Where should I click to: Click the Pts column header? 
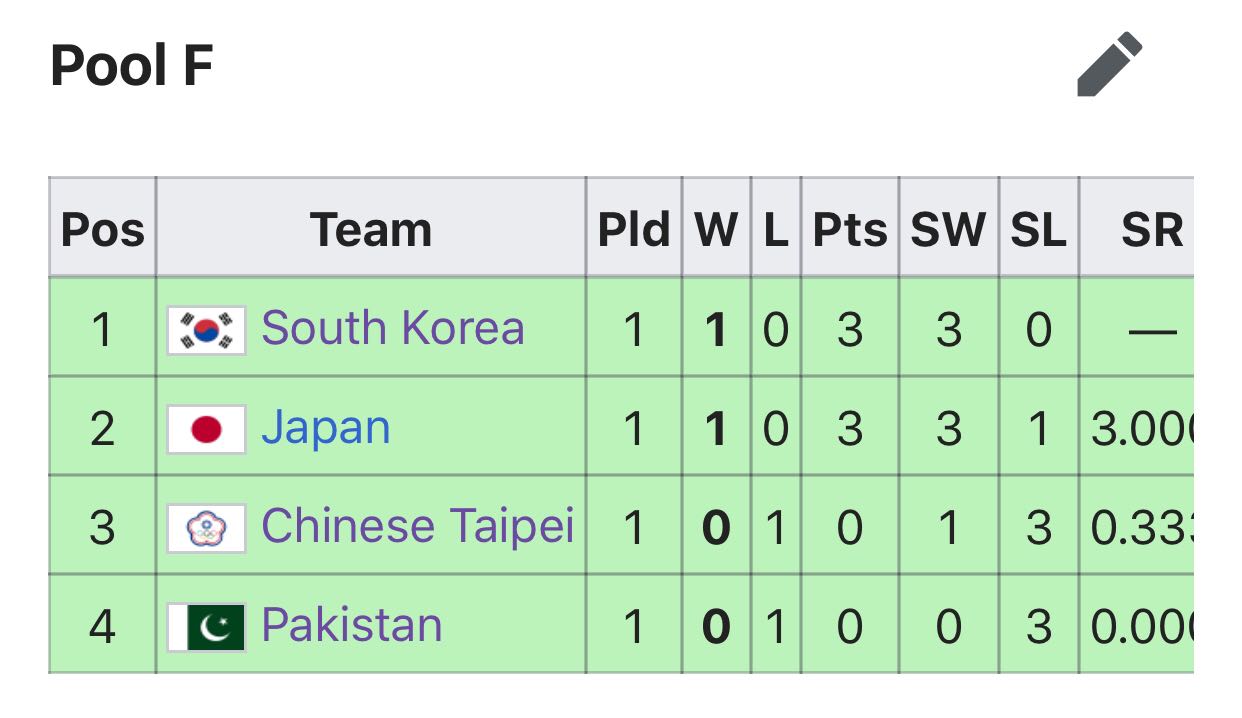click(849, 229)
